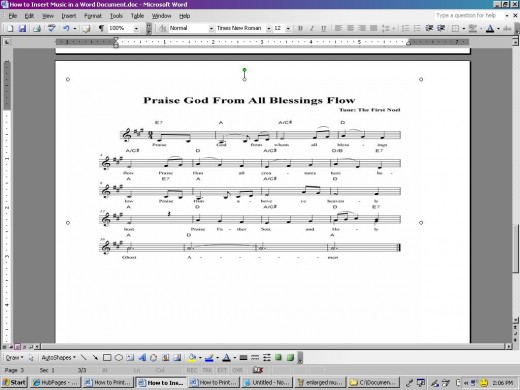
Task: Expand the AutoShapes menu
Action: tap(58, 357)
